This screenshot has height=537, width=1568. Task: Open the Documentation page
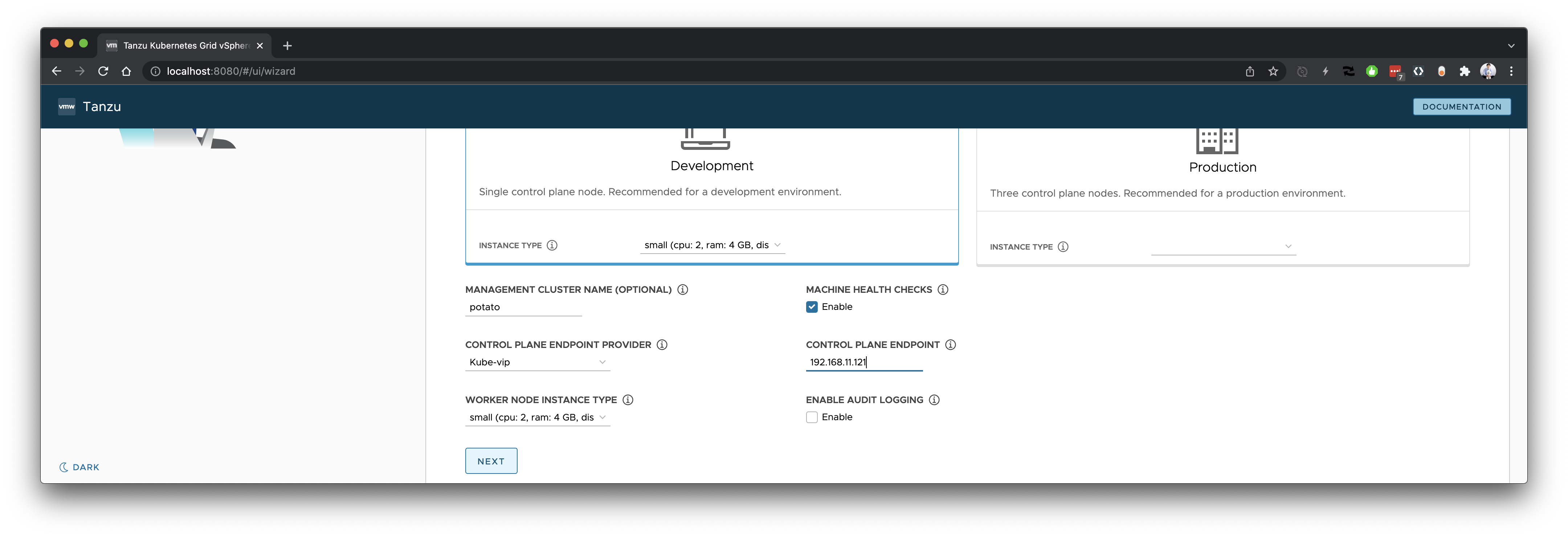[x=1462, y=106]
